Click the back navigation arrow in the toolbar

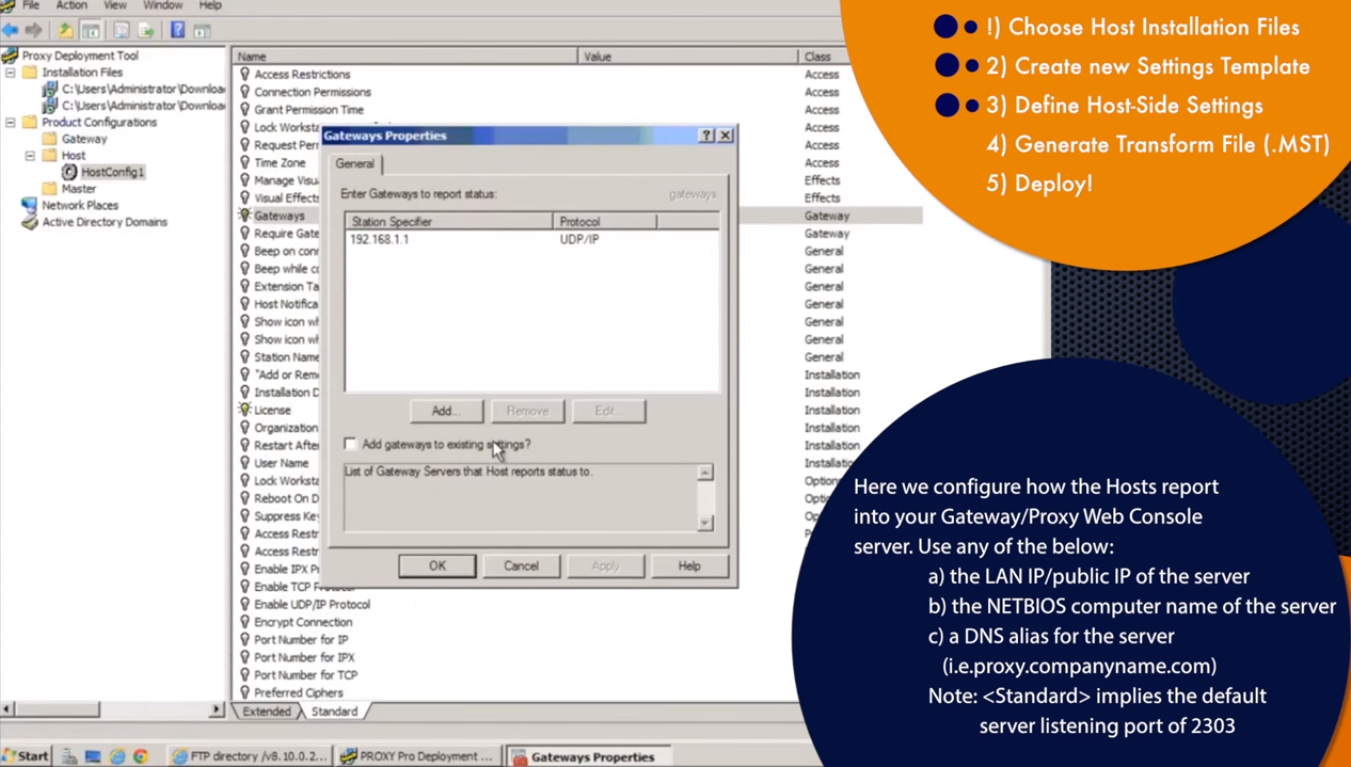[10, 29]
